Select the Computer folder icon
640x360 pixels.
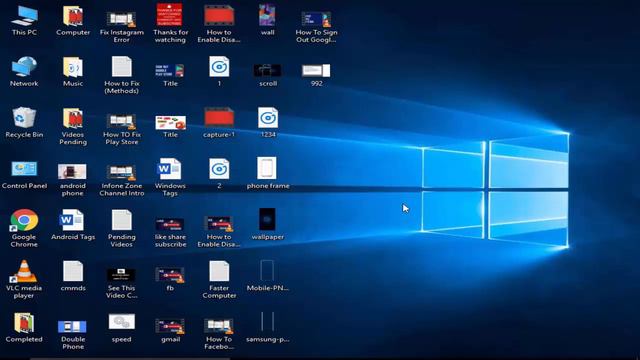tap(73, 20)
